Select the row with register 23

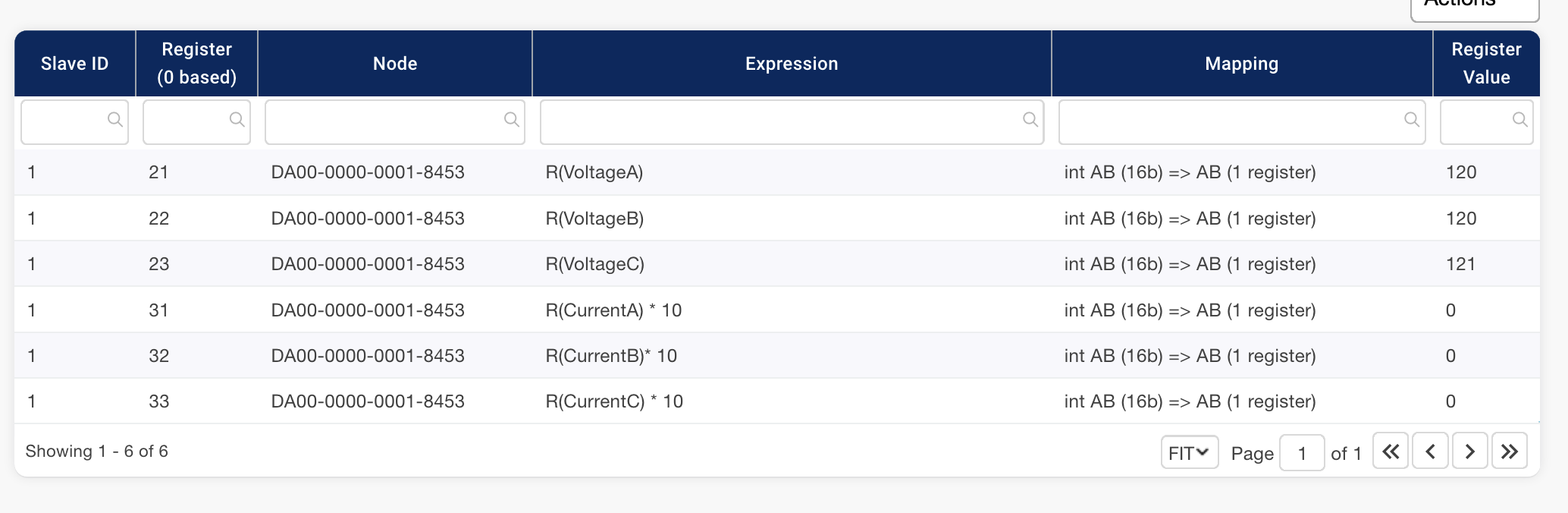[159, 264]
